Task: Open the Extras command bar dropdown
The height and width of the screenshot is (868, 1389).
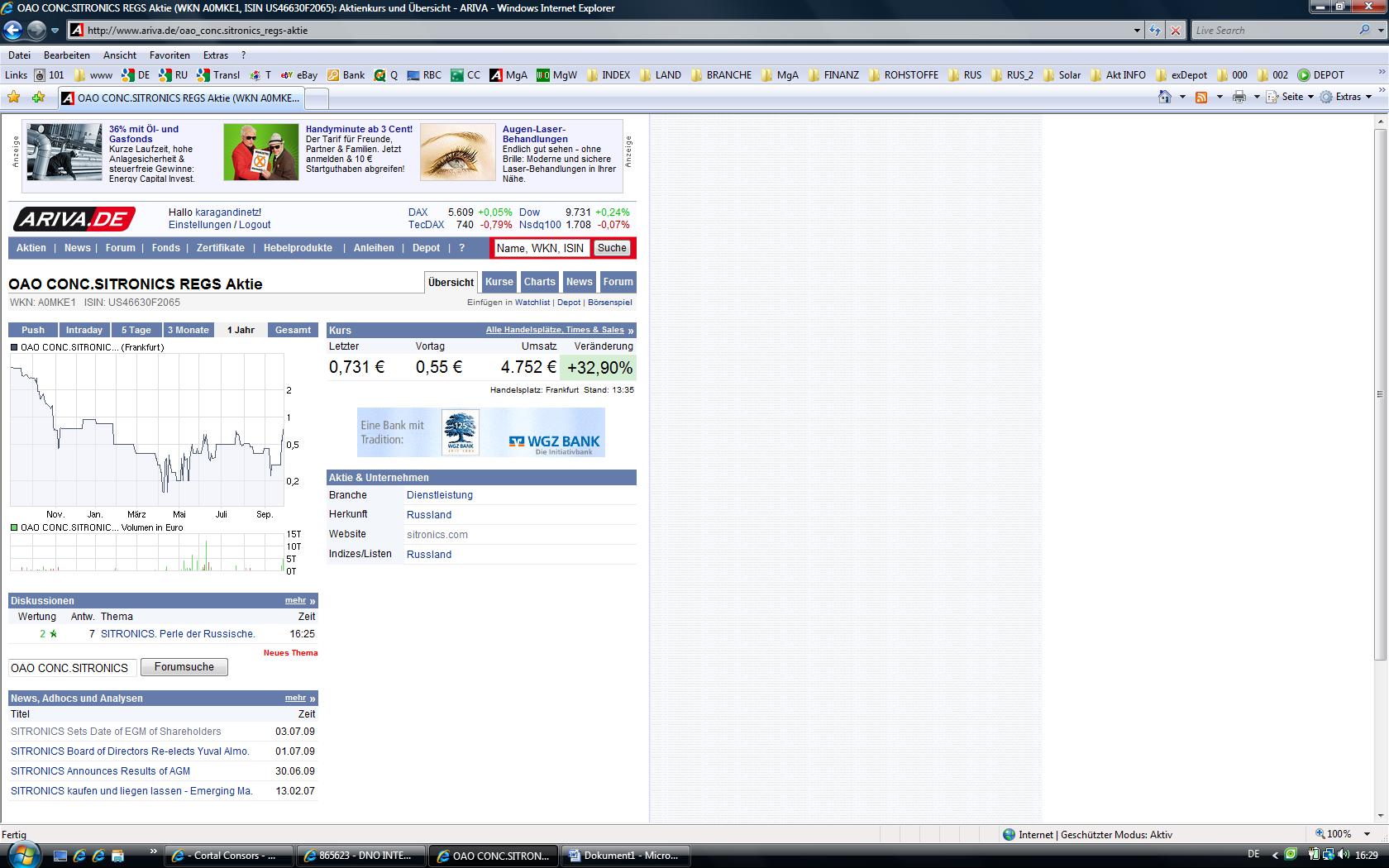Action: coord(1346,97)
